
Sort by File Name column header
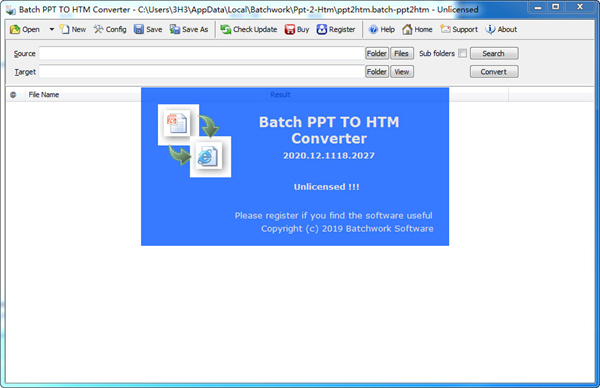(44, 95)
